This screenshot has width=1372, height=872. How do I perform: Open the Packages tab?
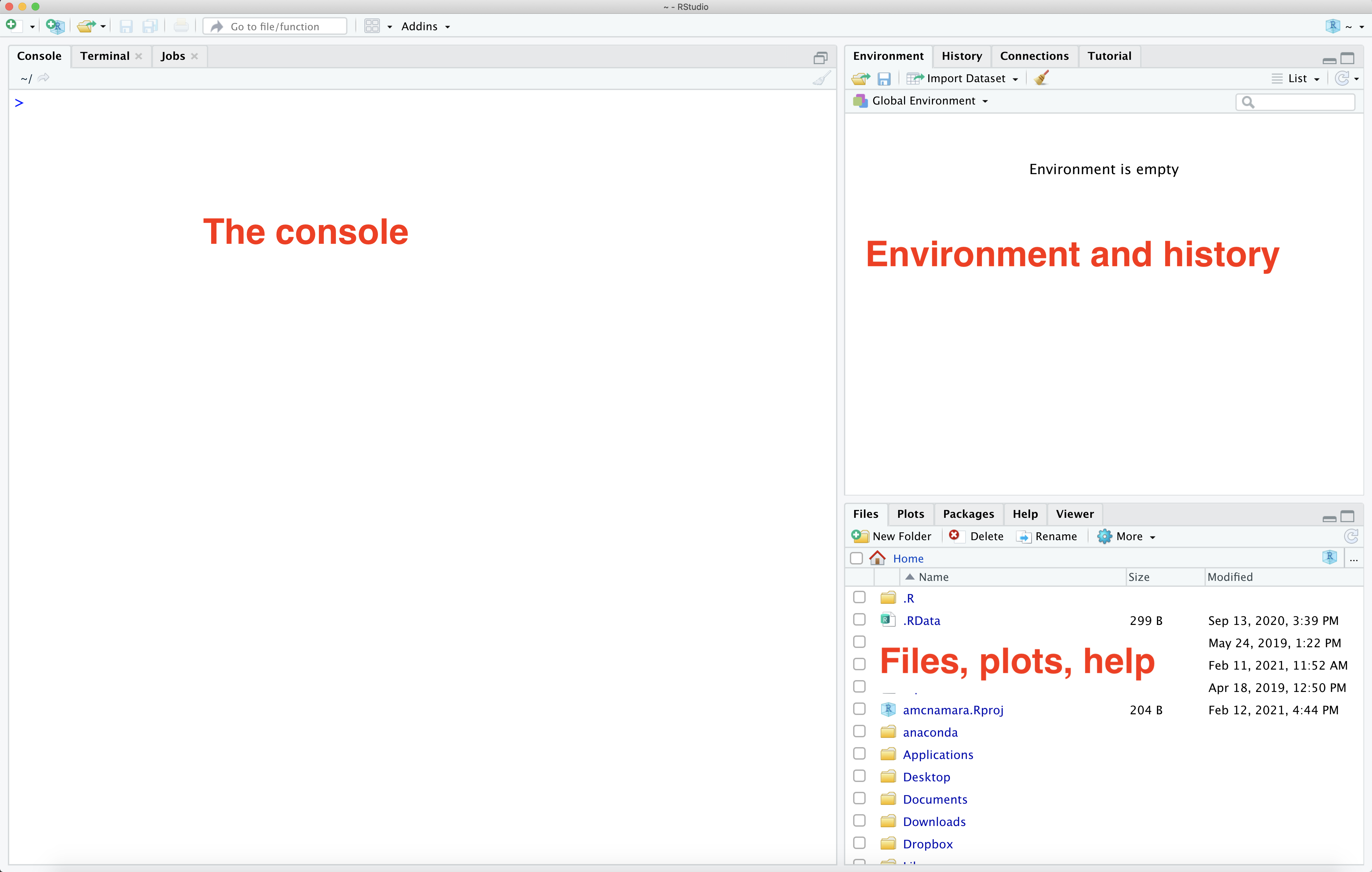click(968, 514)
